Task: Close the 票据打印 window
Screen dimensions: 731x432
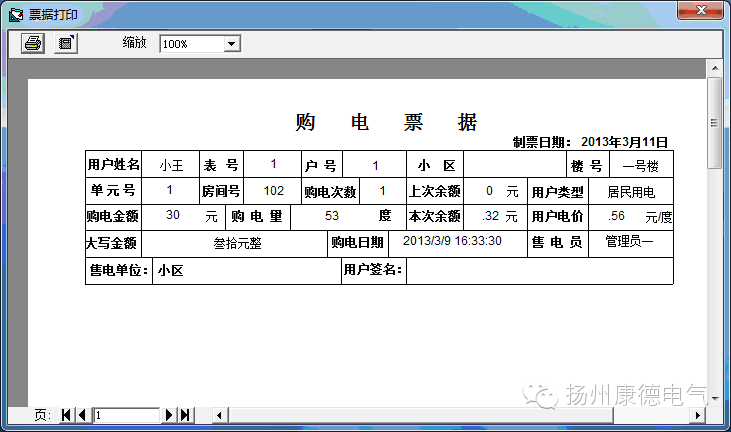Action: 700,10
